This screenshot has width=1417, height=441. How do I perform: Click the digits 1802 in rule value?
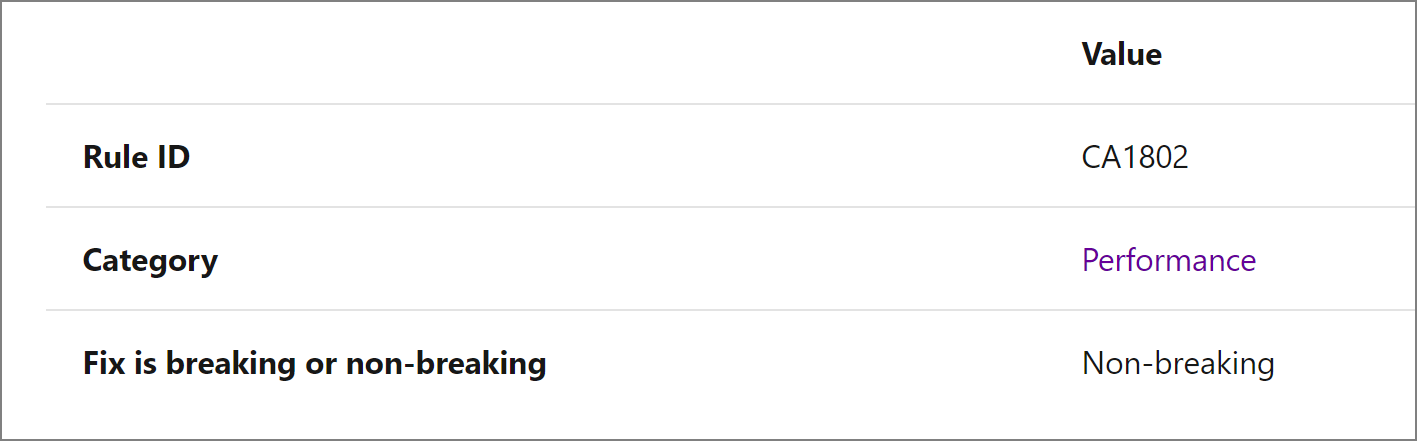pyautogui.click(x=1153, y=157)
